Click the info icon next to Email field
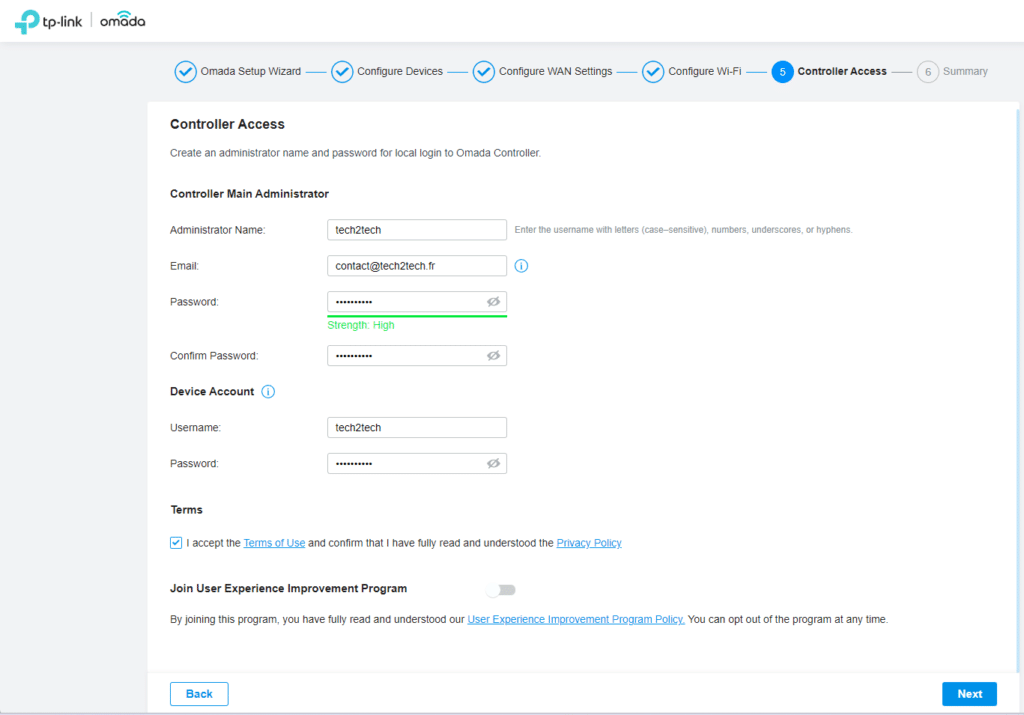This screenshot has height=715, width=1024. [521, 266]
